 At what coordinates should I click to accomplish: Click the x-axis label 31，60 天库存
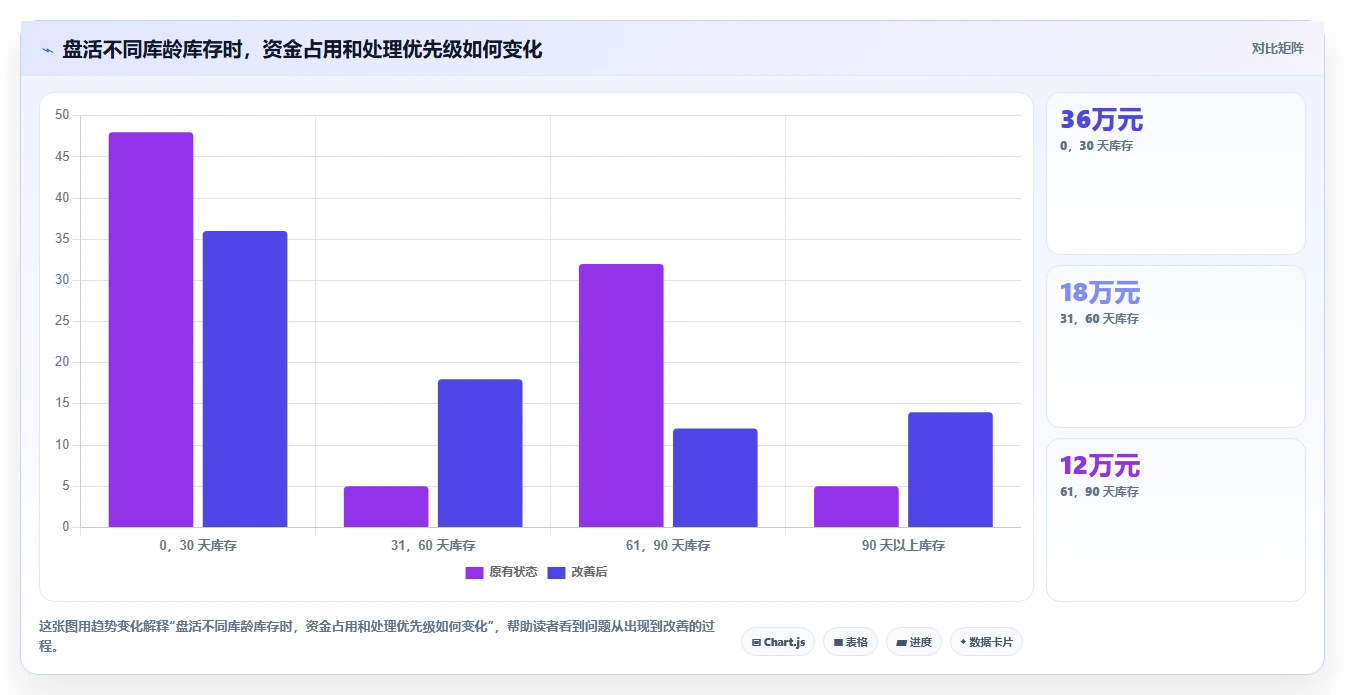tap(433, 546)
